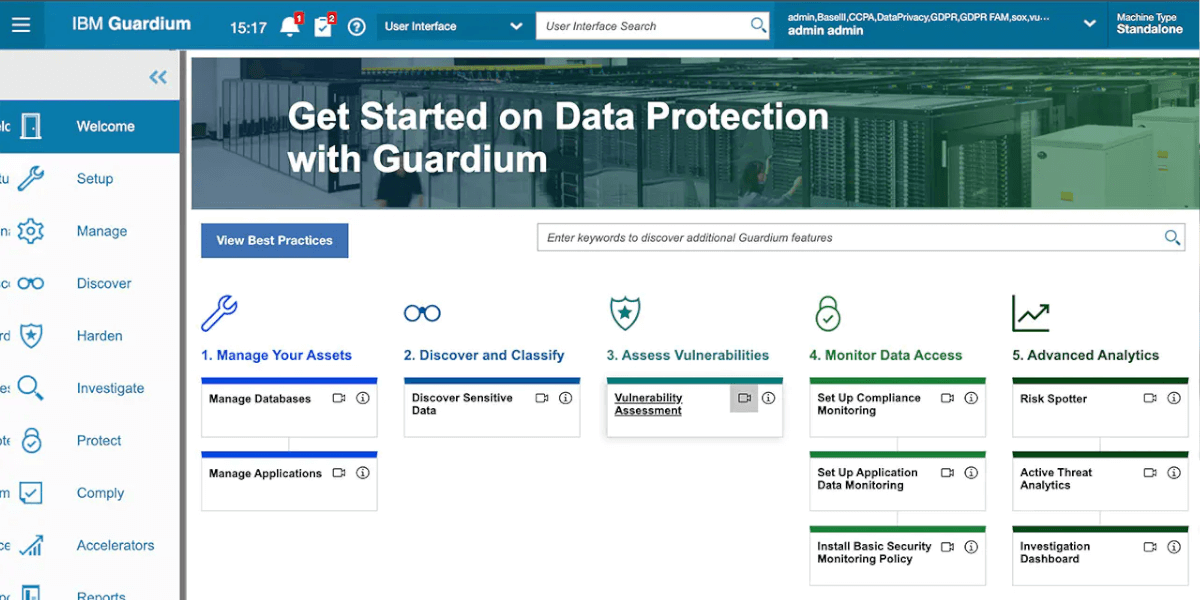Open the hamburger navigation menu
Screen dimensions: 1200x600
point(21,25)
